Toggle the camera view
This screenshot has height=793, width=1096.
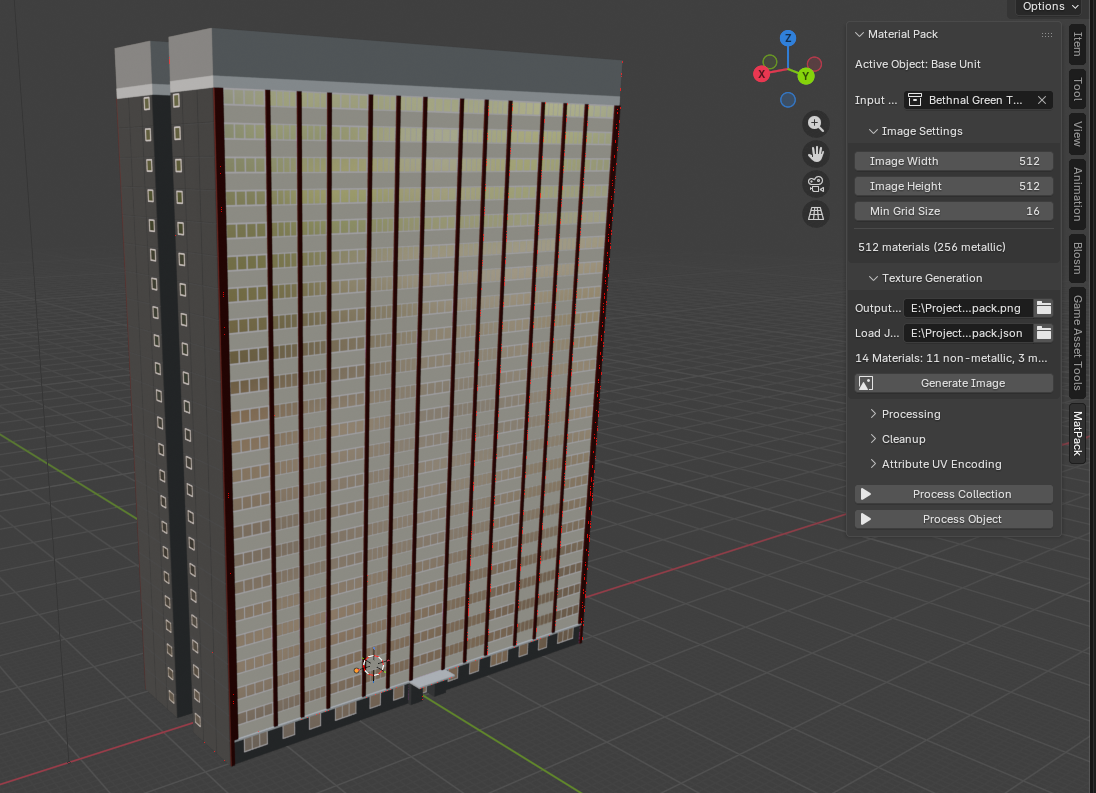coord(816,184)
